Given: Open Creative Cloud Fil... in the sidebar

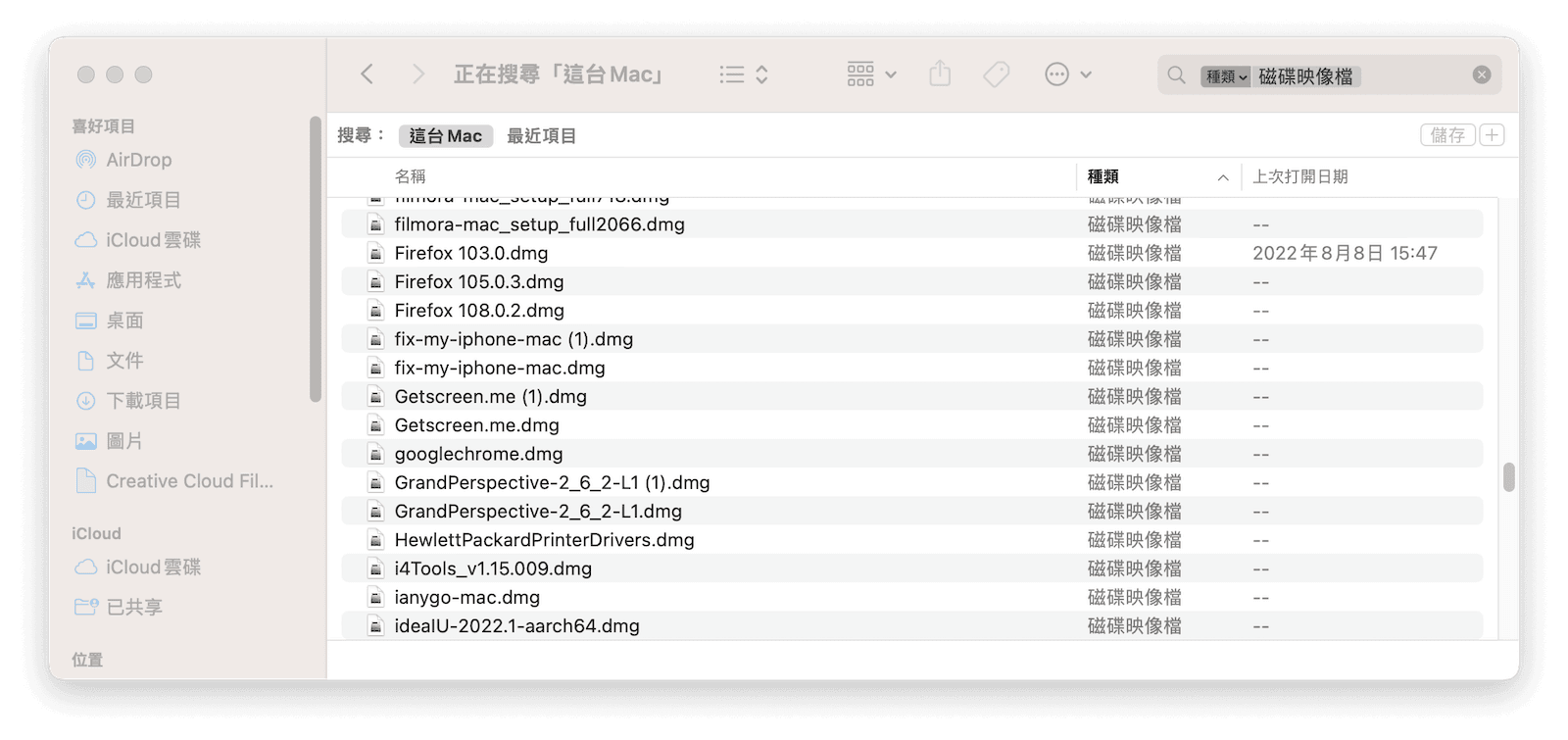Looking at the screenshot, I should (x=189, y=481).
